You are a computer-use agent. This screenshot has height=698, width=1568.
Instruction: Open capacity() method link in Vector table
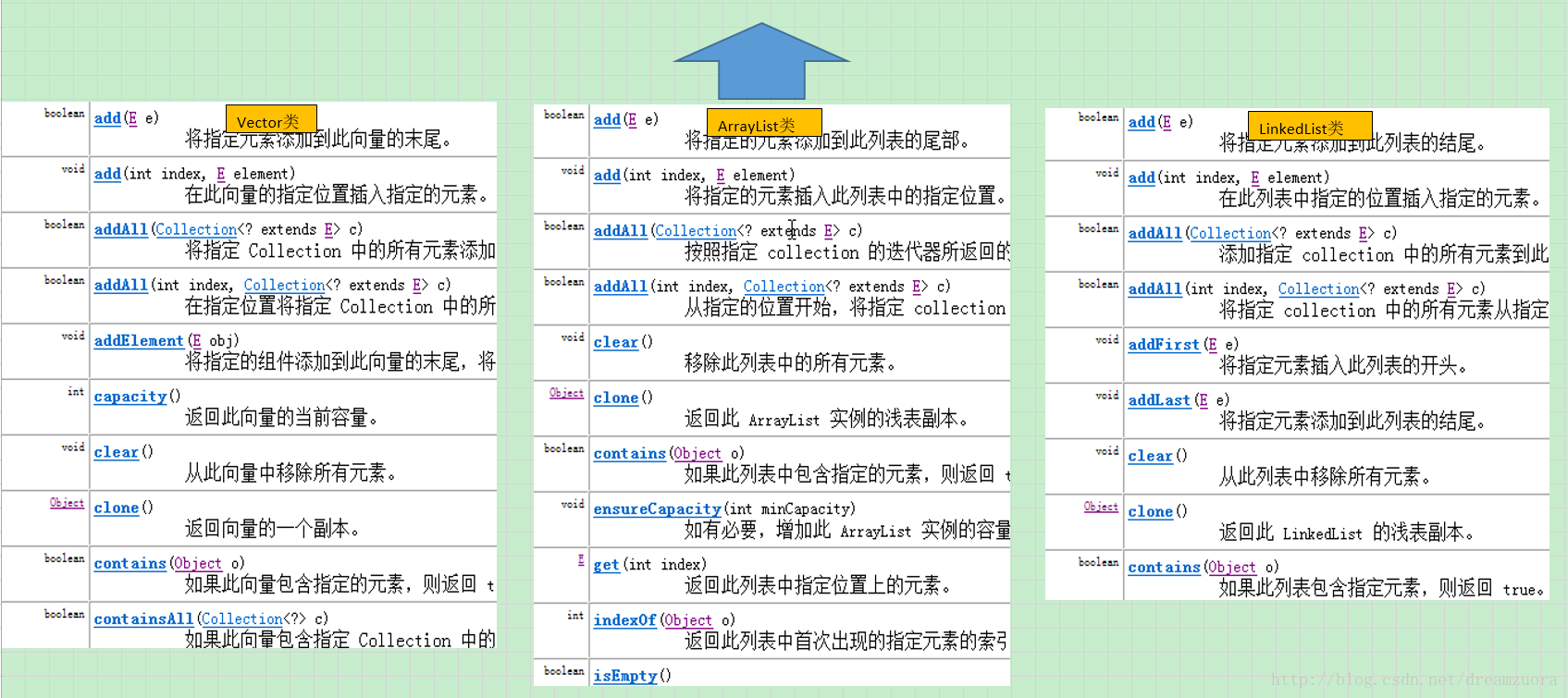coord(130,396)
